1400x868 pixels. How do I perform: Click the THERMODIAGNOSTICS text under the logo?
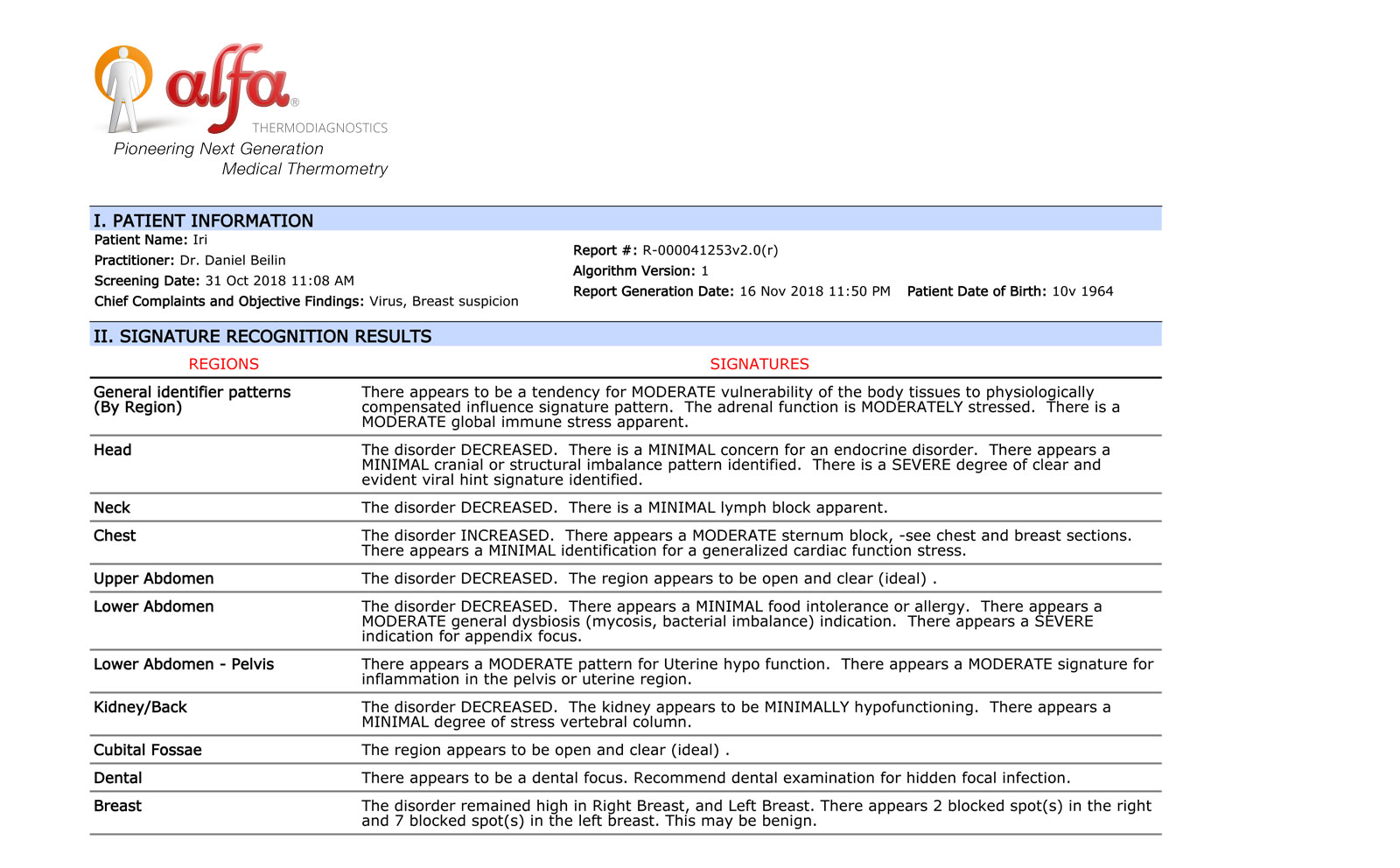click(319, 128)
